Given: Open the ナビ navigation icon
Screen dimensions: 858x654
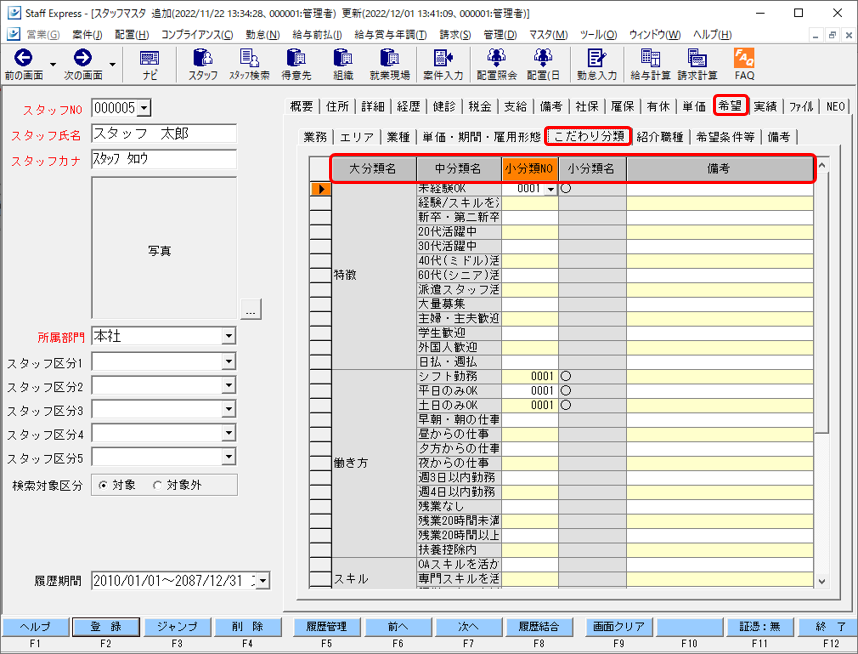Looking at the screenshot, I should (x=149, y=65).
